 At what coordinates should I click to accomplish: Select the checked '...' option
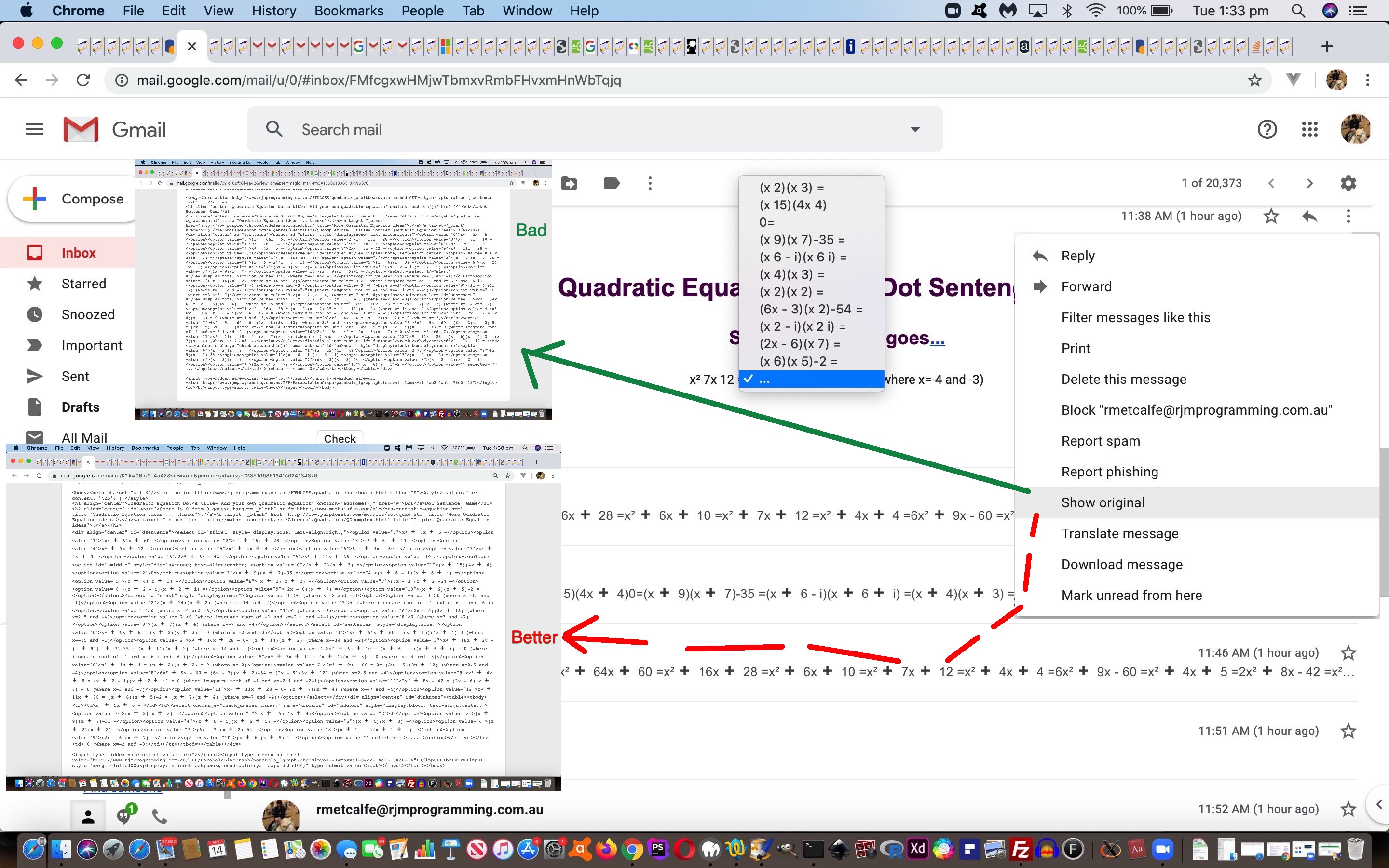pyautogui.click(x=811, y=380)
